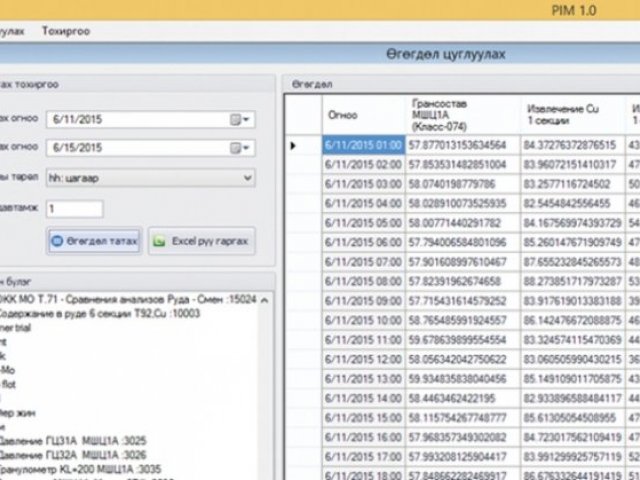Viewport: 640px width, 480px height.
Task: Select cell value 84.37276372876515
Action: pos(573,145)
